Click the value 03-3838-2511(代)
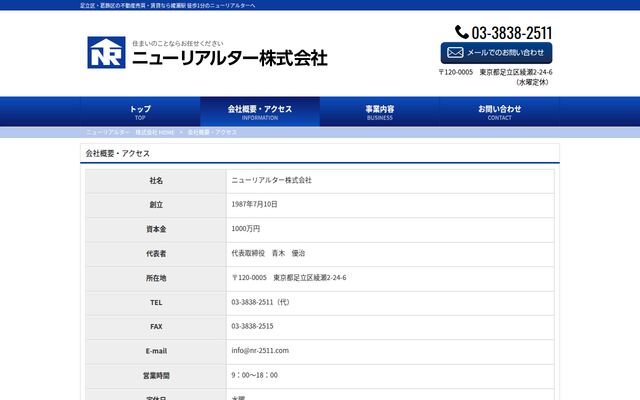640x400 pixels. [x=260, y=302]
